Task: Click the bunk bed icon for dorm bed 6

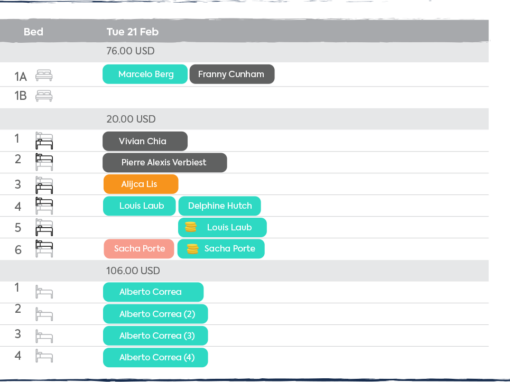Action: [44, 249]
